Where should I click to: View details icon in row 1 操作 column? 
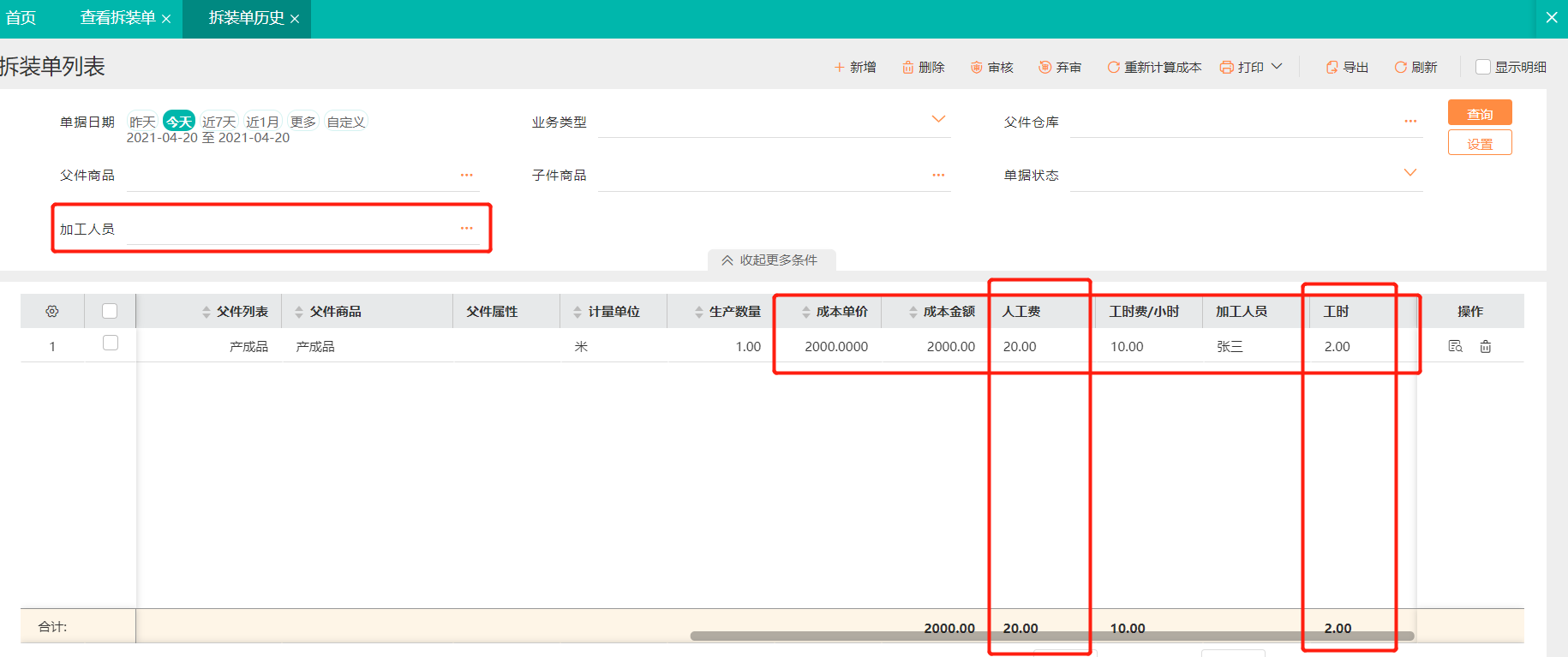(1455, 346)
